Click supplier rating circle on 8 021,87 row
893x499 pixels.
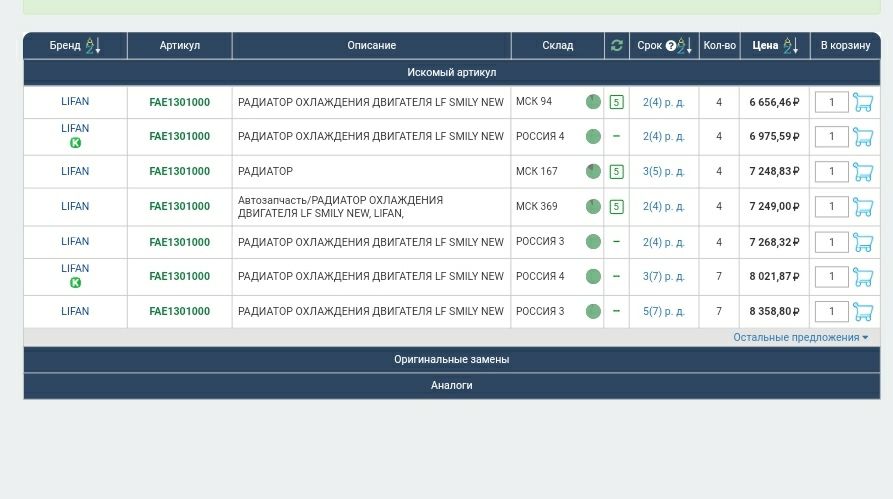point(593,276)
